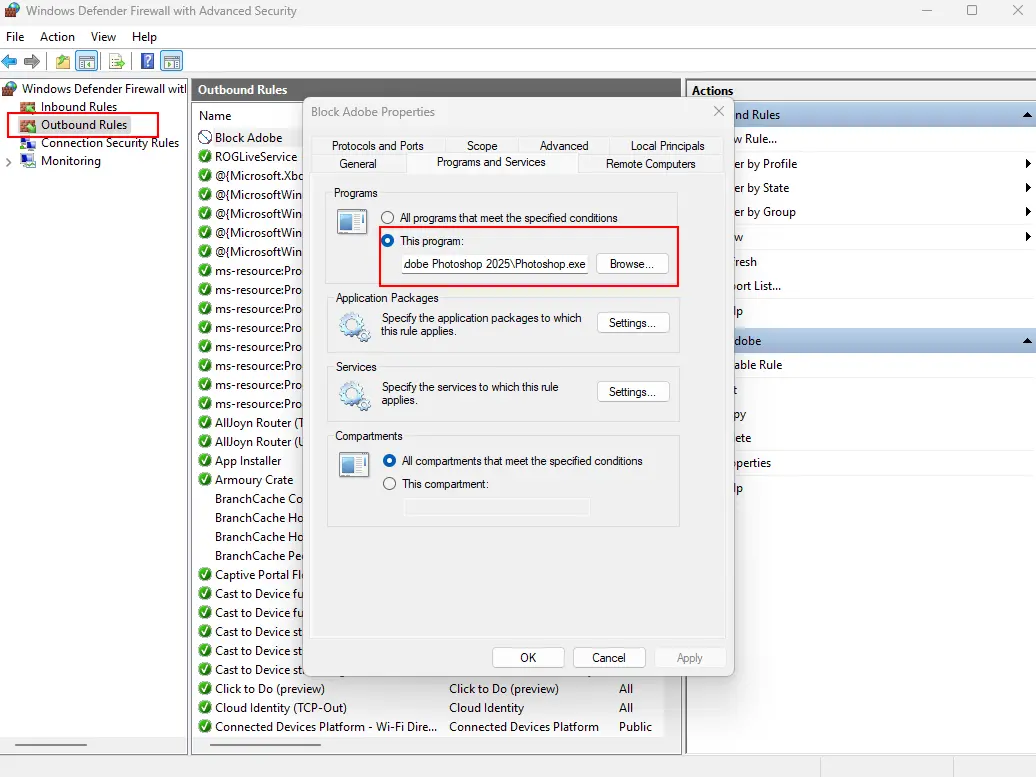Click the Browse button next to Photoshop.exe path
This screenshot has width=1036, height=777.
[631, 264]
